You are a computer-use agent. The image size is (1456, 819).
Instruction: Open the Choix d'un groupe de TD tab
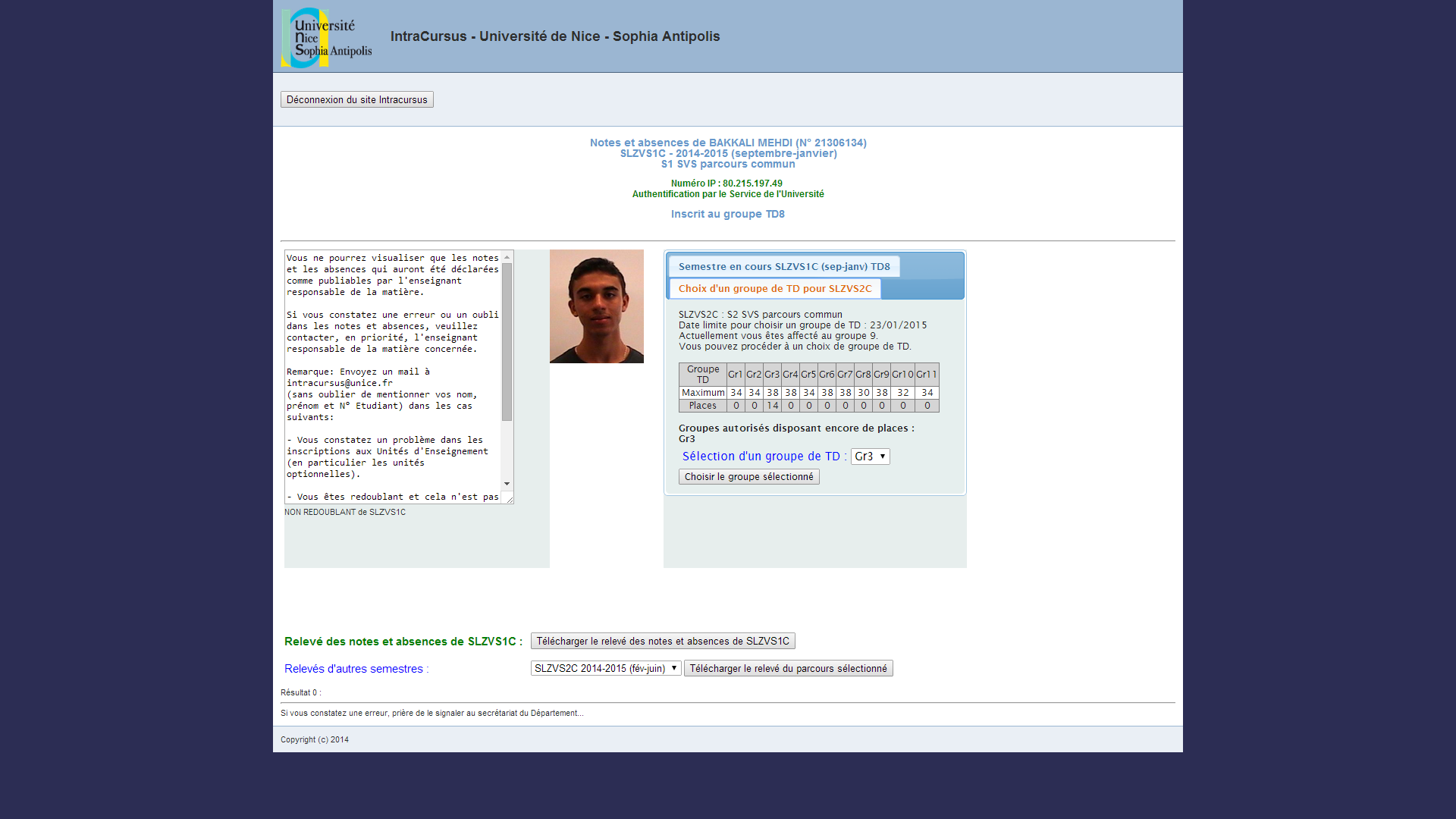point(775,288)
